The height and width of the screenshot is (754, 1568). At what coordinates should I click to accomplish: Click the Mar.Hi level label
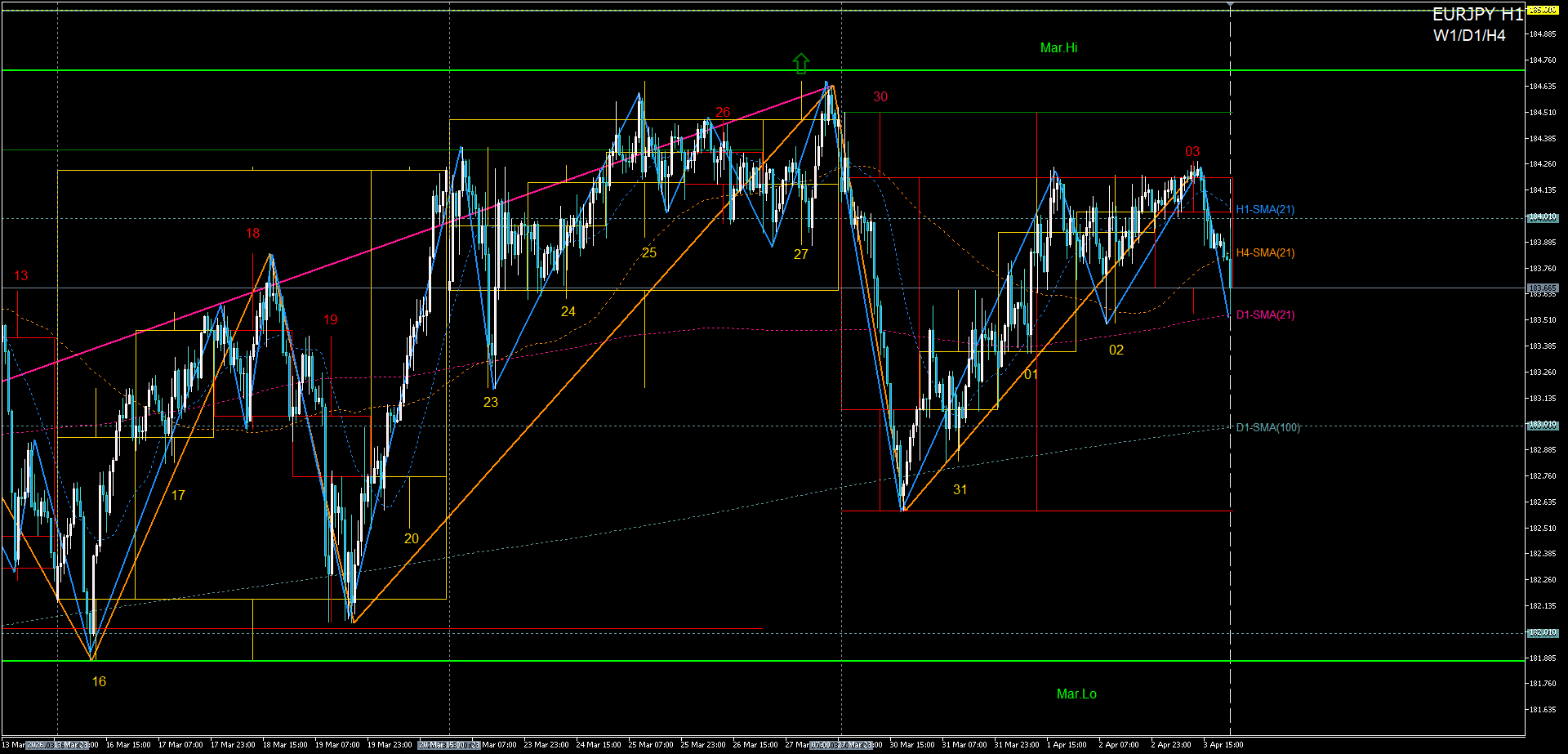coord(1058,48)
